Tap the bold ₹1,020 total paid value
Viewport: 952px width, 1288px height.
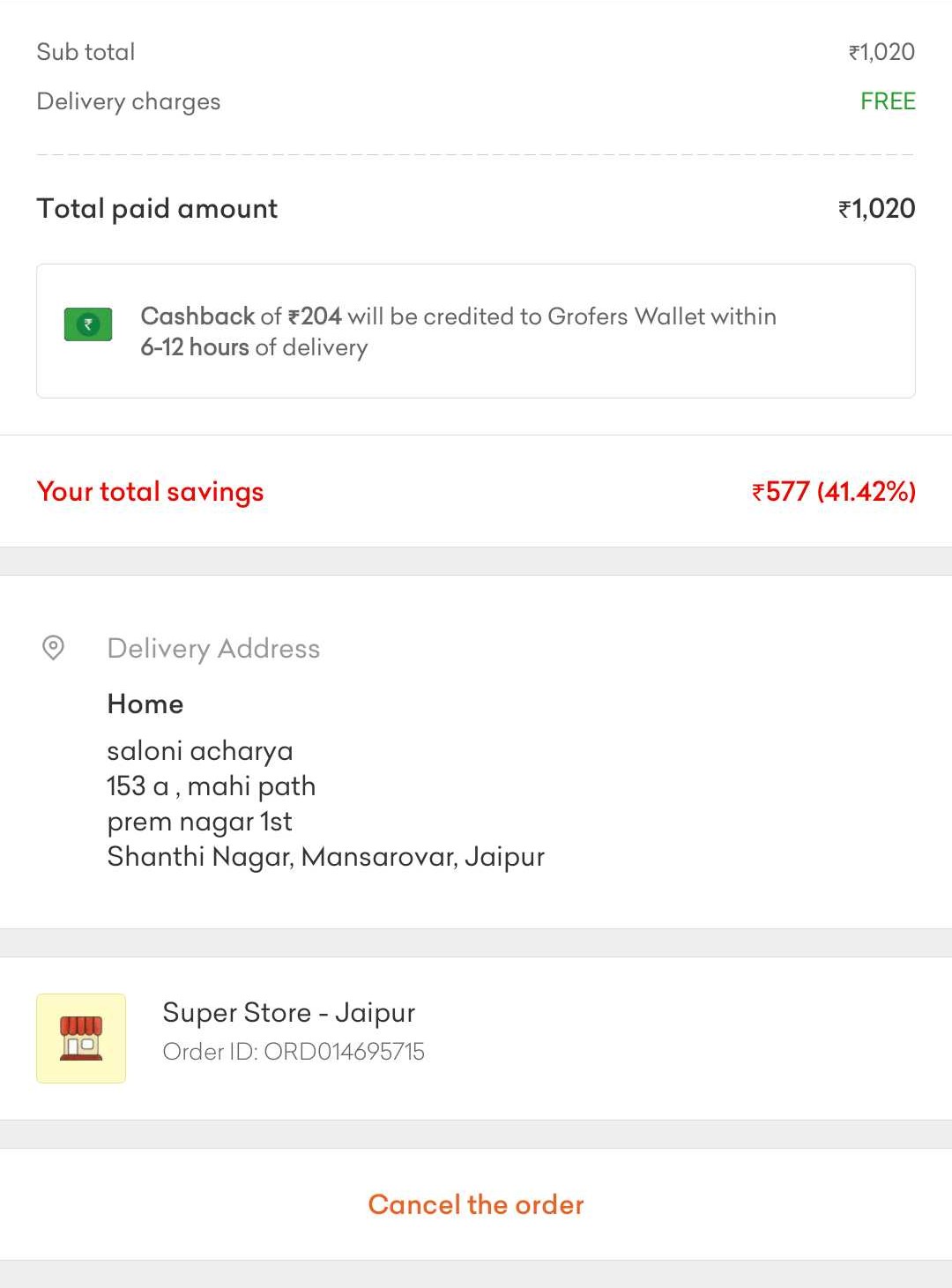(x=876, y=209)
